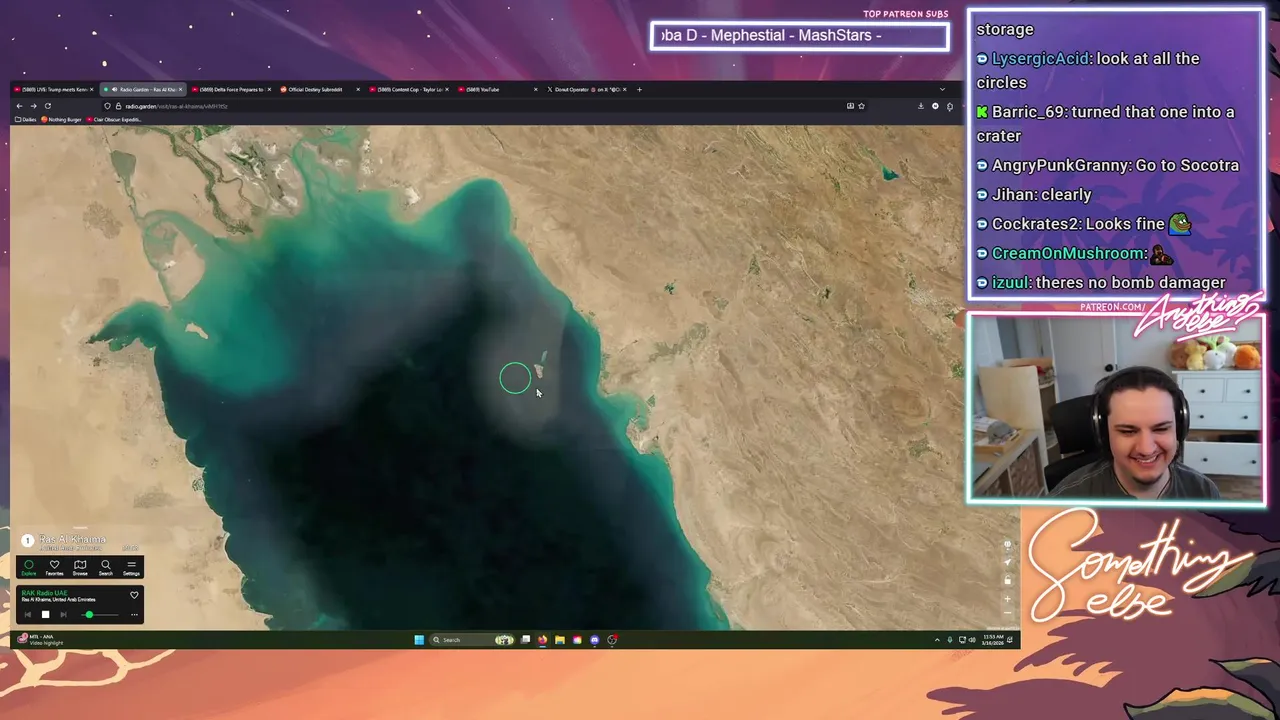Open the Windows Start menu
The image size is (1280, 720).
click(419, 640)
